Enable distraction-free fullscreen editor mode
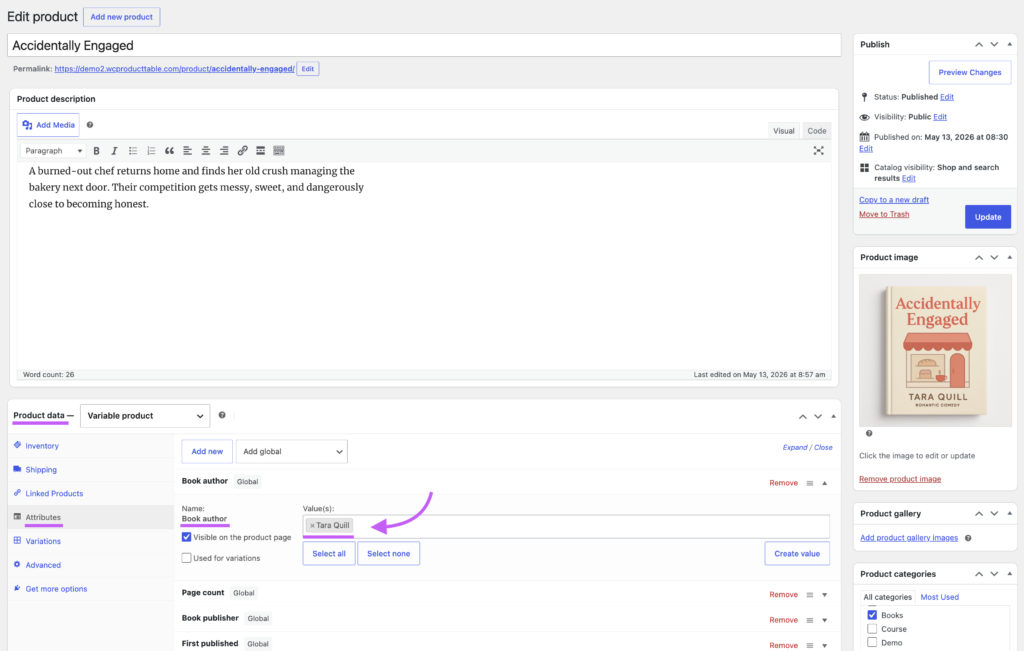The height and width of the screenshot is (651, 1024). click(x=818, y=151)
